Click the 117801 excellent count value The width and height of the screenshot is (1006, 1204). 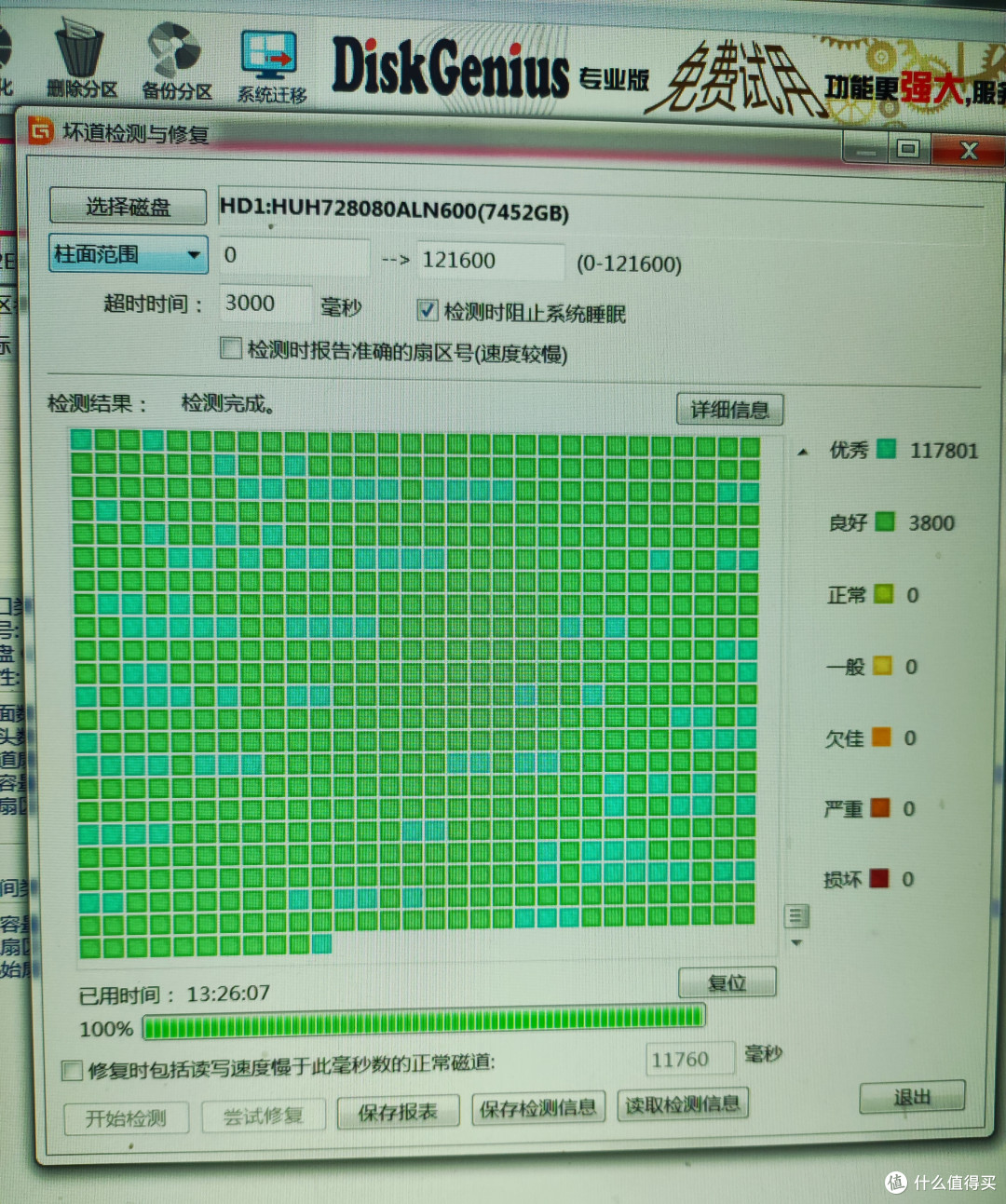[x=944, y=452]
